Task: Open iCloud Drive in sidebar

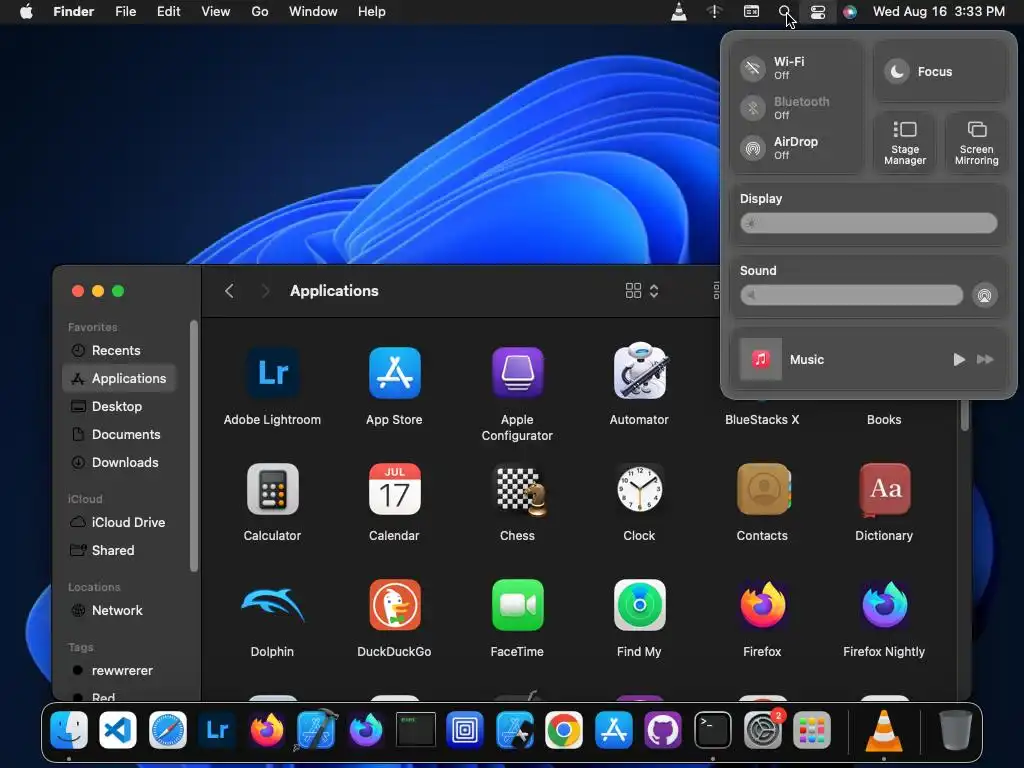Action: (120, 522)
